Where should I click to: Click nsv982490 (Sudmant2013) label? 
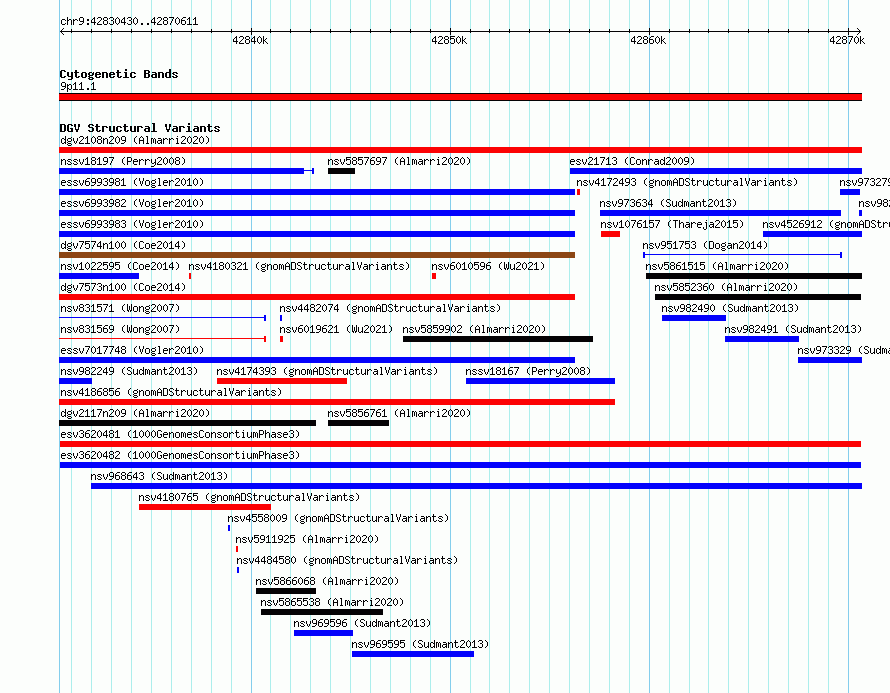[x=730, y=308]
